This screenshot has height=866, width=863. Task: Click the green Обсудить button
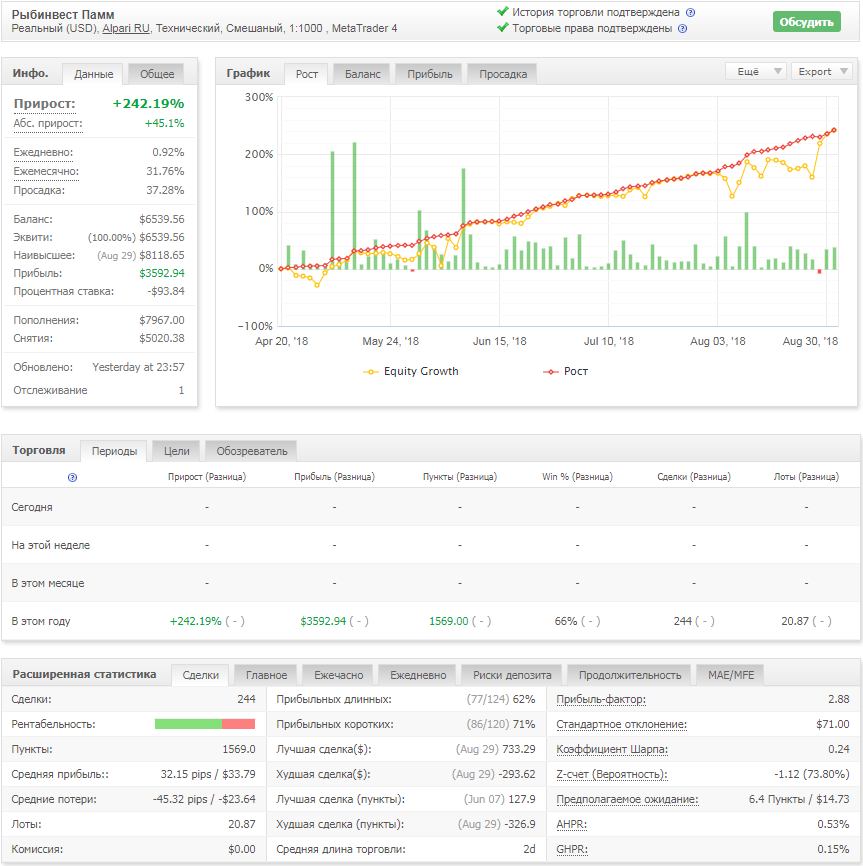807,22
